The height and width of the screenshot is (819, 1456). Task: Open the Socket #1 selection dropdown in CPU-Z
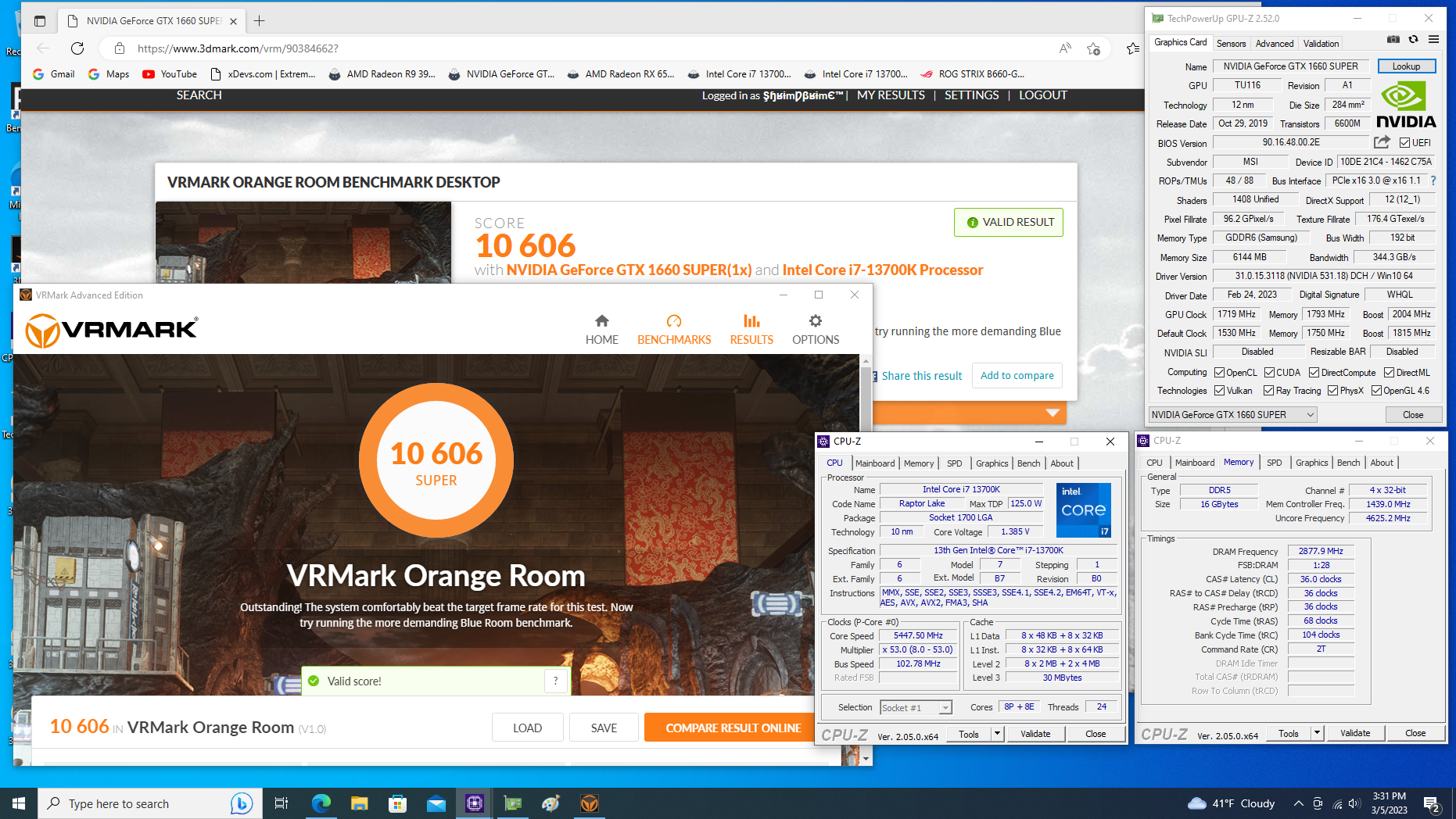pyautogui.click(x=916, y=707)
